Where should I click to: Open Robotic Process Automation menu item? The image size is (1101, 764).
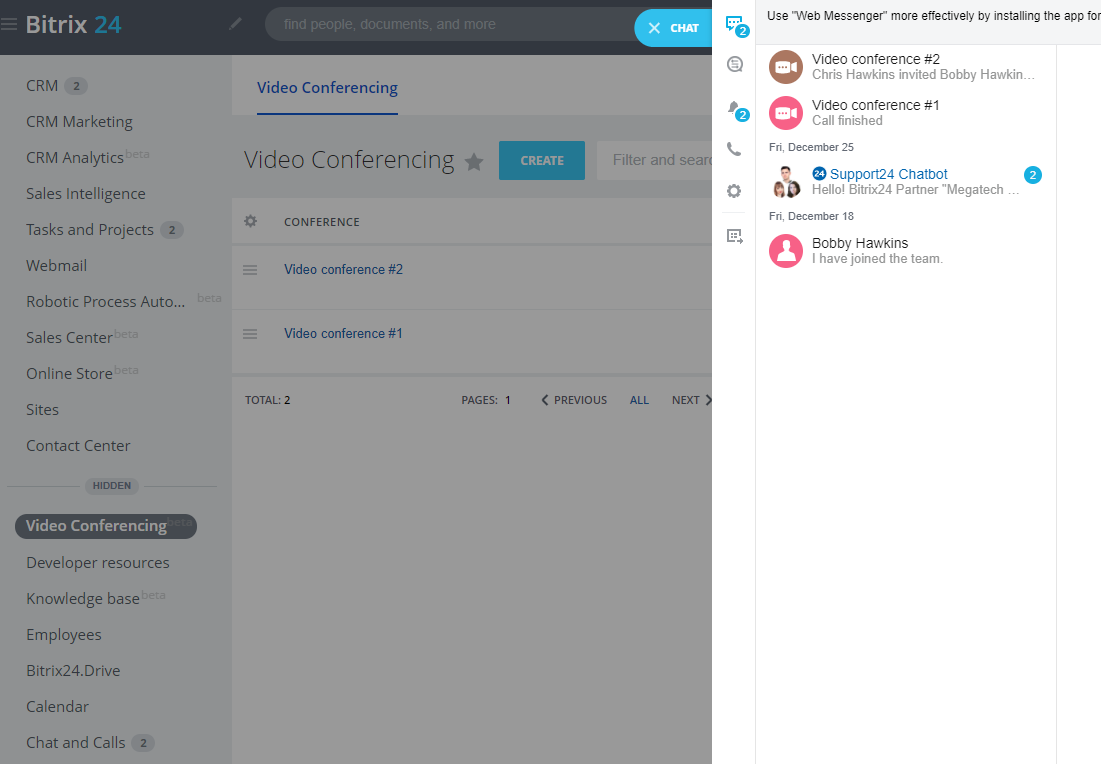click(106, 302)
